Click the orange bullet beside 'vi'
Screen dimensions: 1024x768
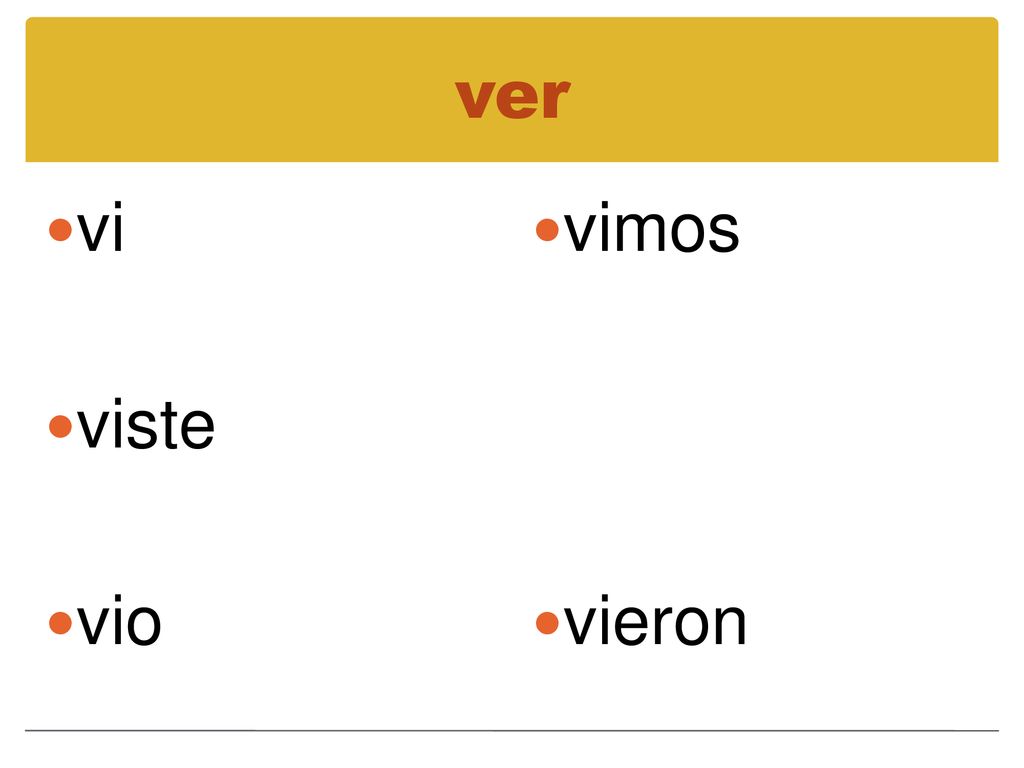(x=60, y=230)
